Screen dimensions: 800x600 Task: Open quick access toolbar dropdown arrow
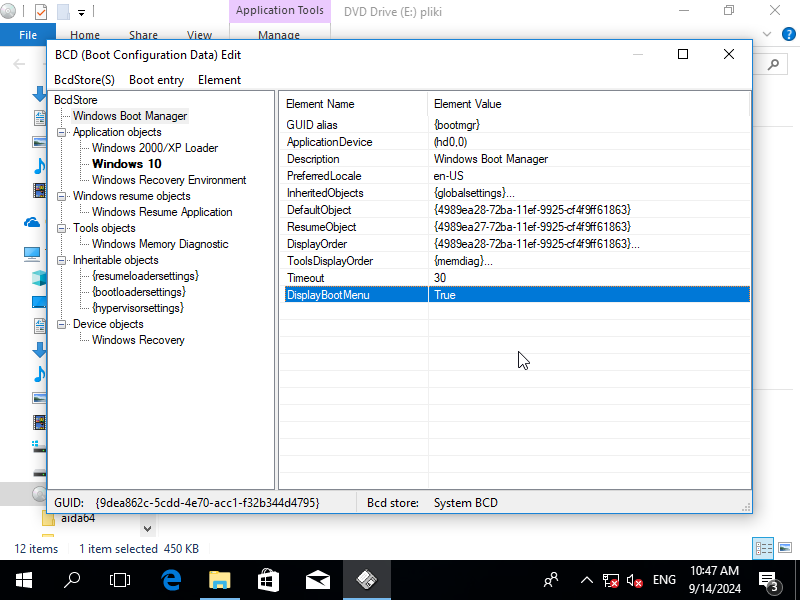pos(81,12)
